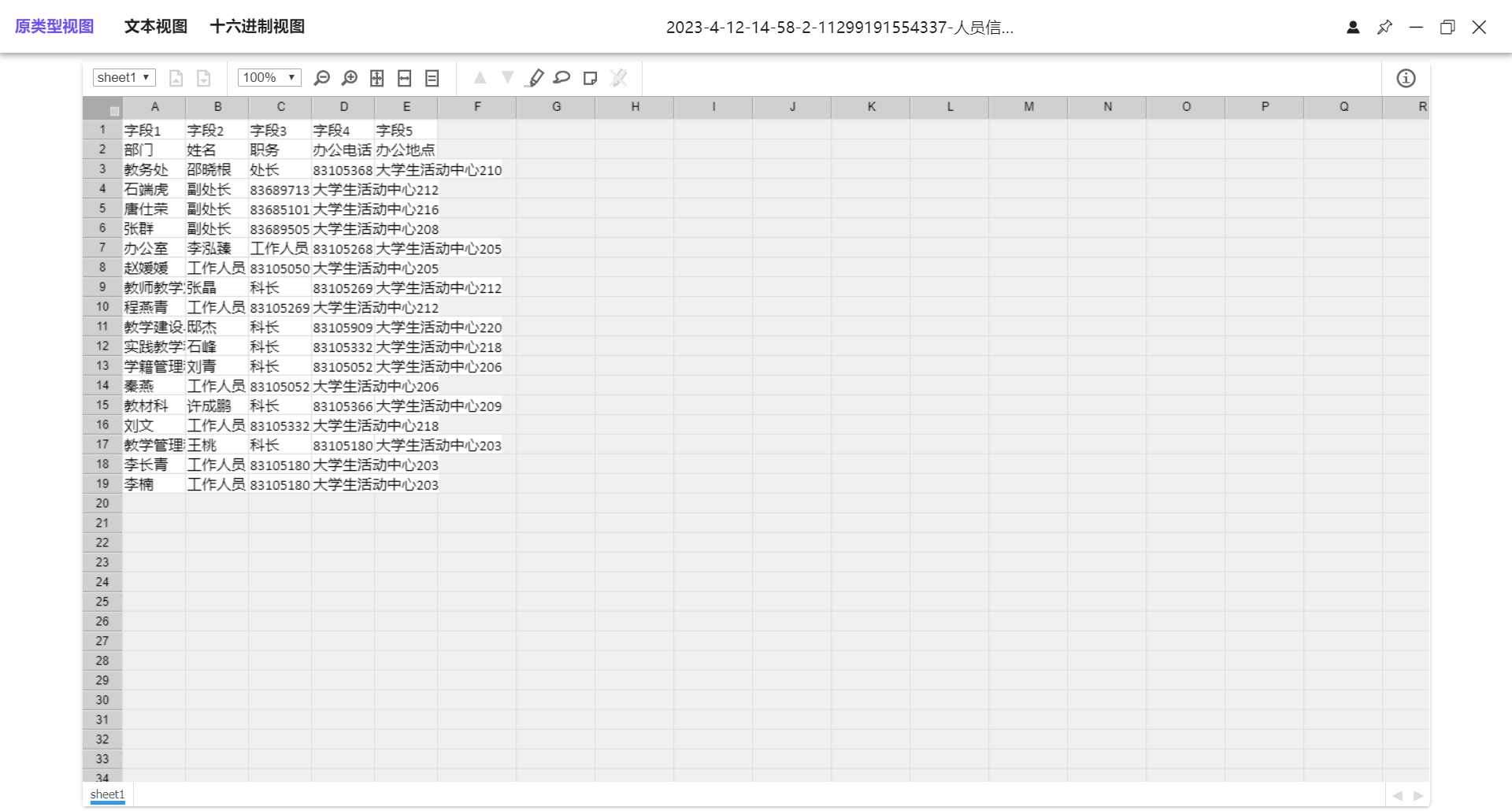Screen dimensions: 1512x811
Task: Select the lasso annotation tool
Action: click(x=561, y=77)
